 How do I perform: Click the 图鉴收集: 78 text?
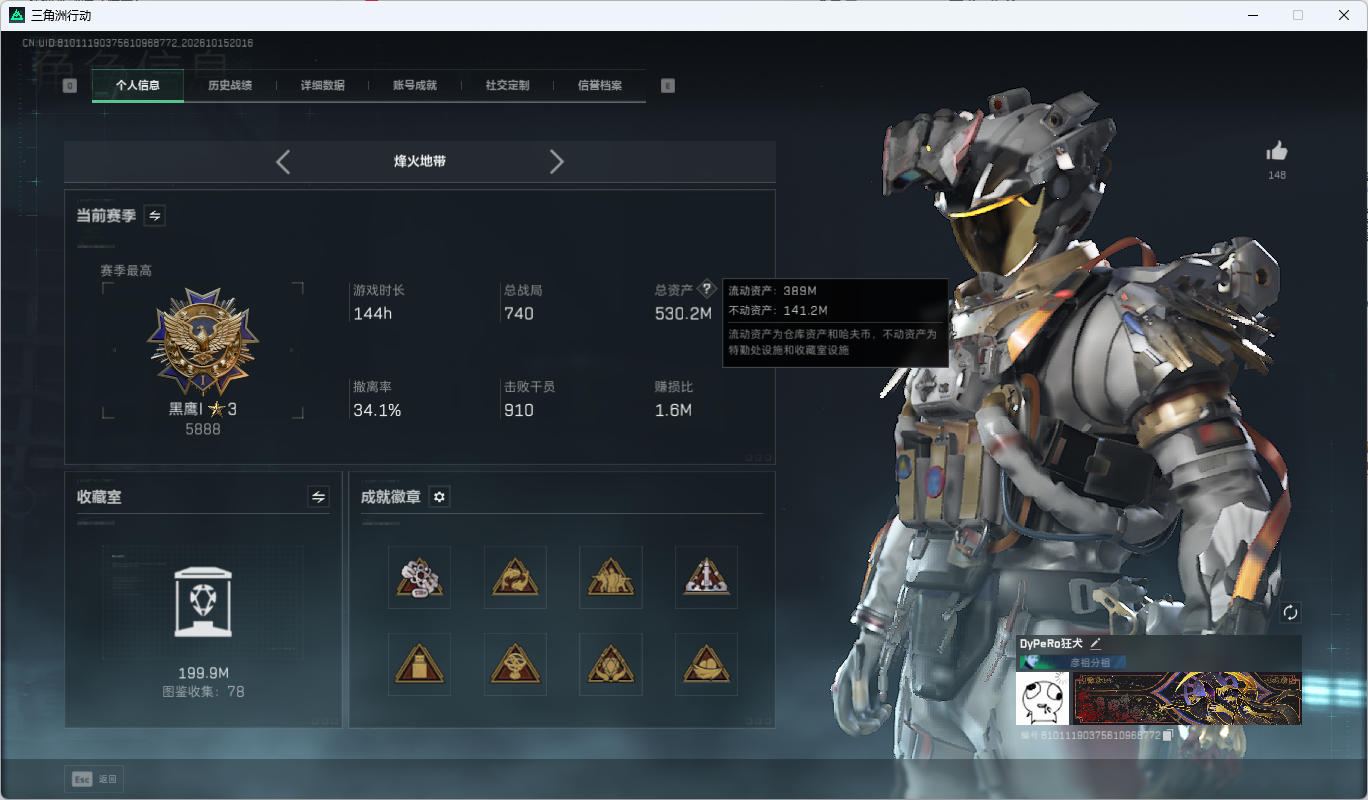tap(203, 692)
